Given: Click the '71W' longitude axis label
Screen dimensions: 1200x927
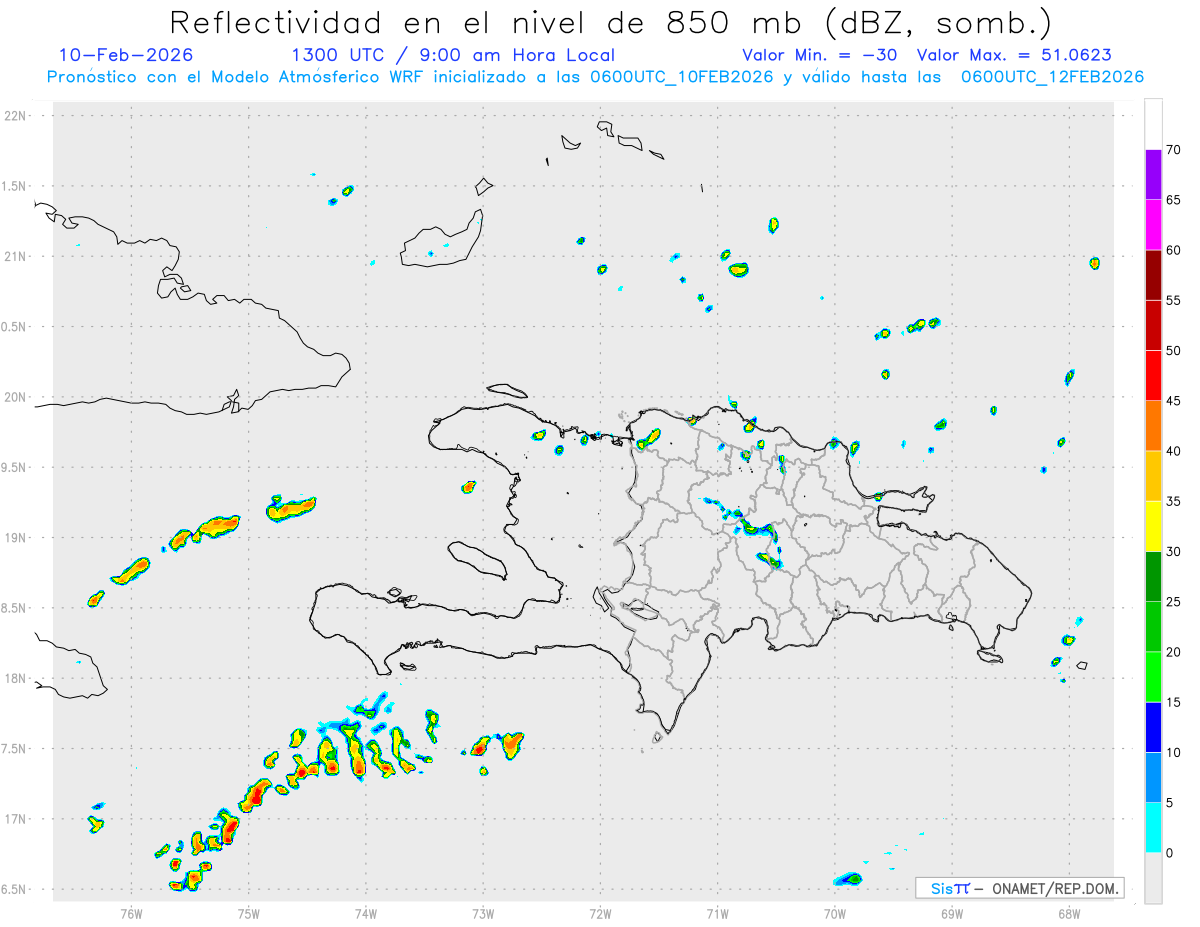Looking at the screenshot, I should point(717,913).
